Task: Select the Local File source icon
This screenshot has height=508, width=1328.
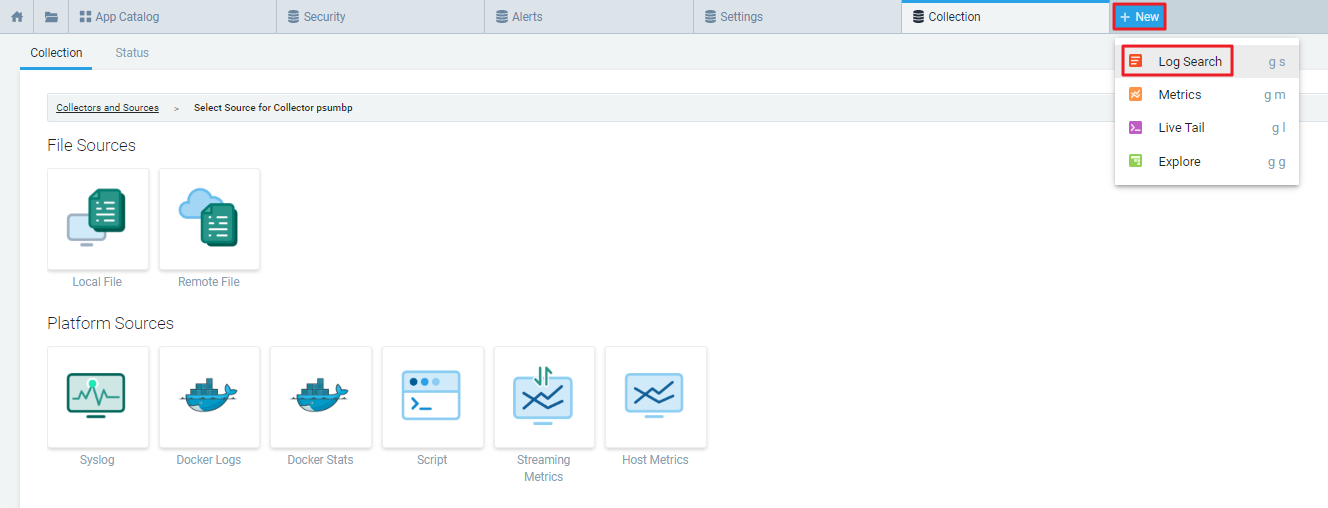Action: [98, 219]
